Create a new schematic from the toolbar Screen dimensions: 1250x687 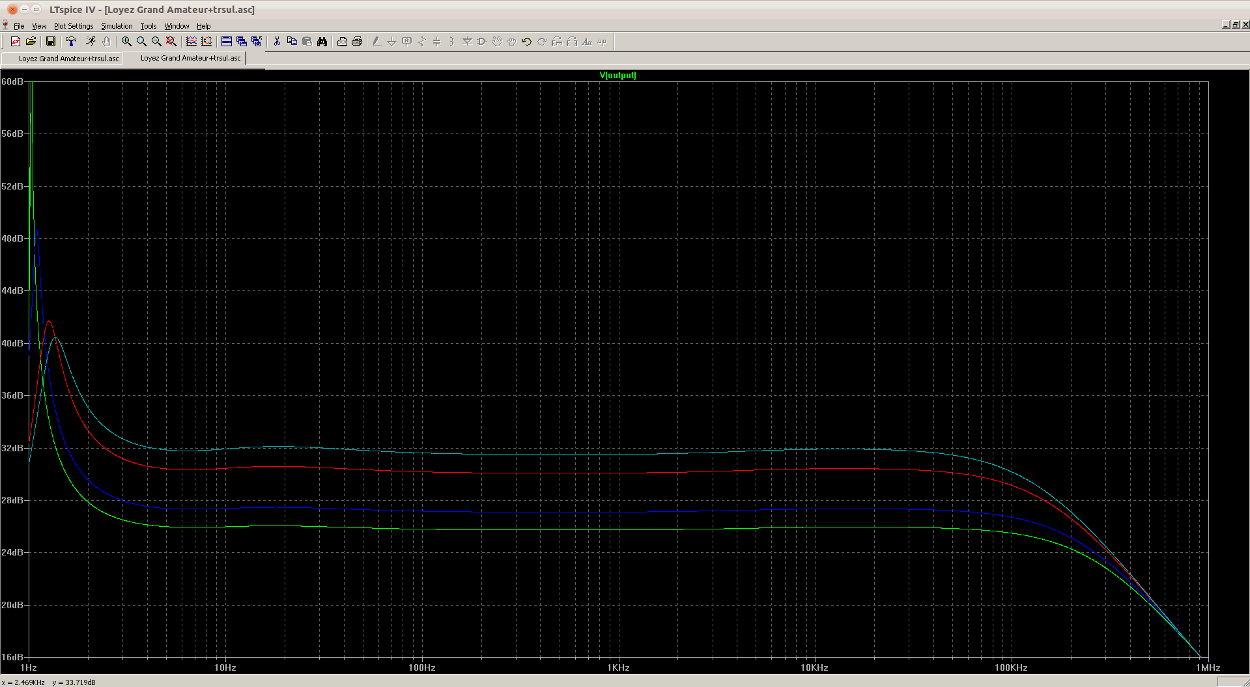(15, 41)
